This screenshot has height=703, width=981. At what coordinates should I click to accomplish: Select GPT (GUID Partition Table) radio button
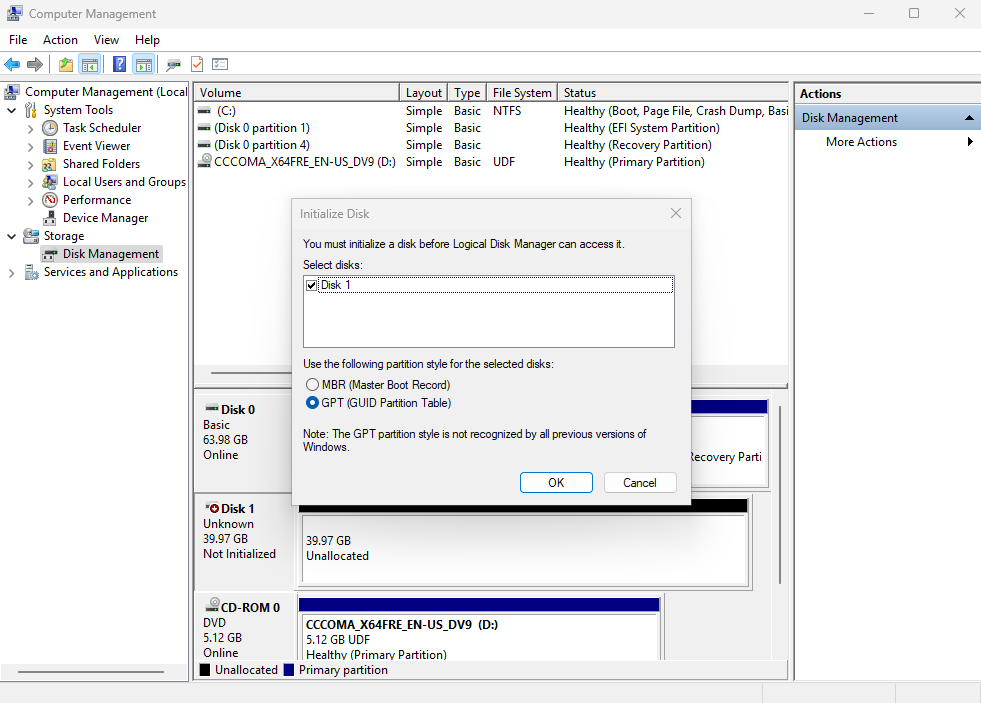[x=313, y=403]
